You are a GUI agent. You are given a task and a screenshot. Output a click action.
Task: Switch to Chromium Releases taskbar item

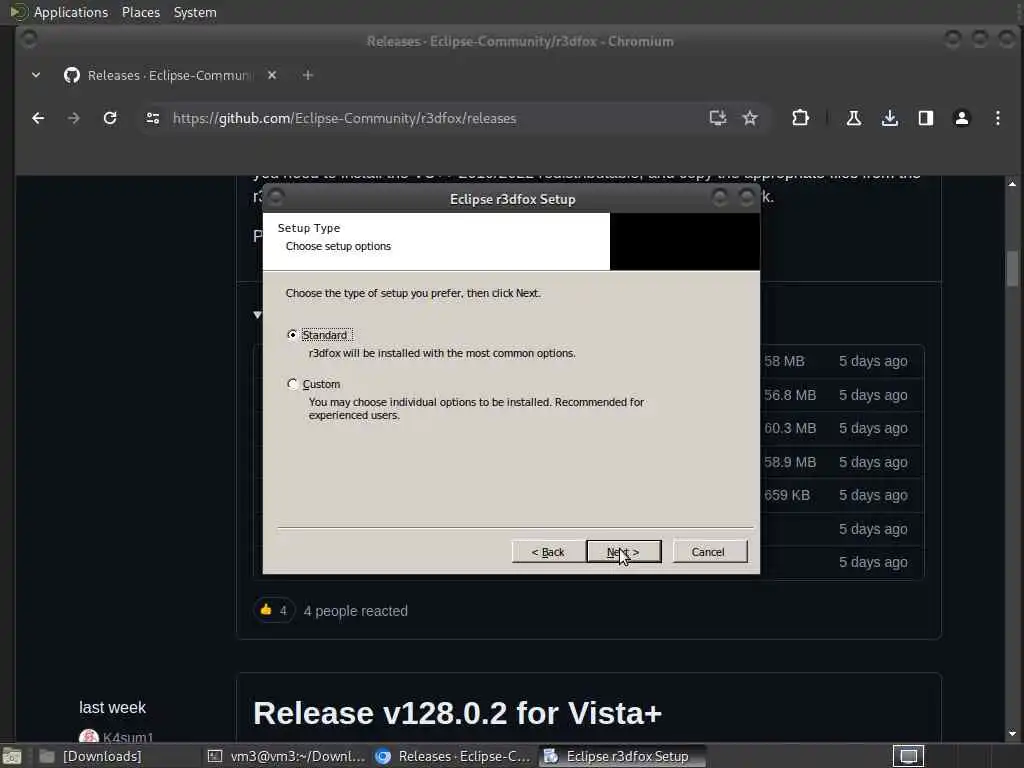pyautogui.click(x=453, y=756)
